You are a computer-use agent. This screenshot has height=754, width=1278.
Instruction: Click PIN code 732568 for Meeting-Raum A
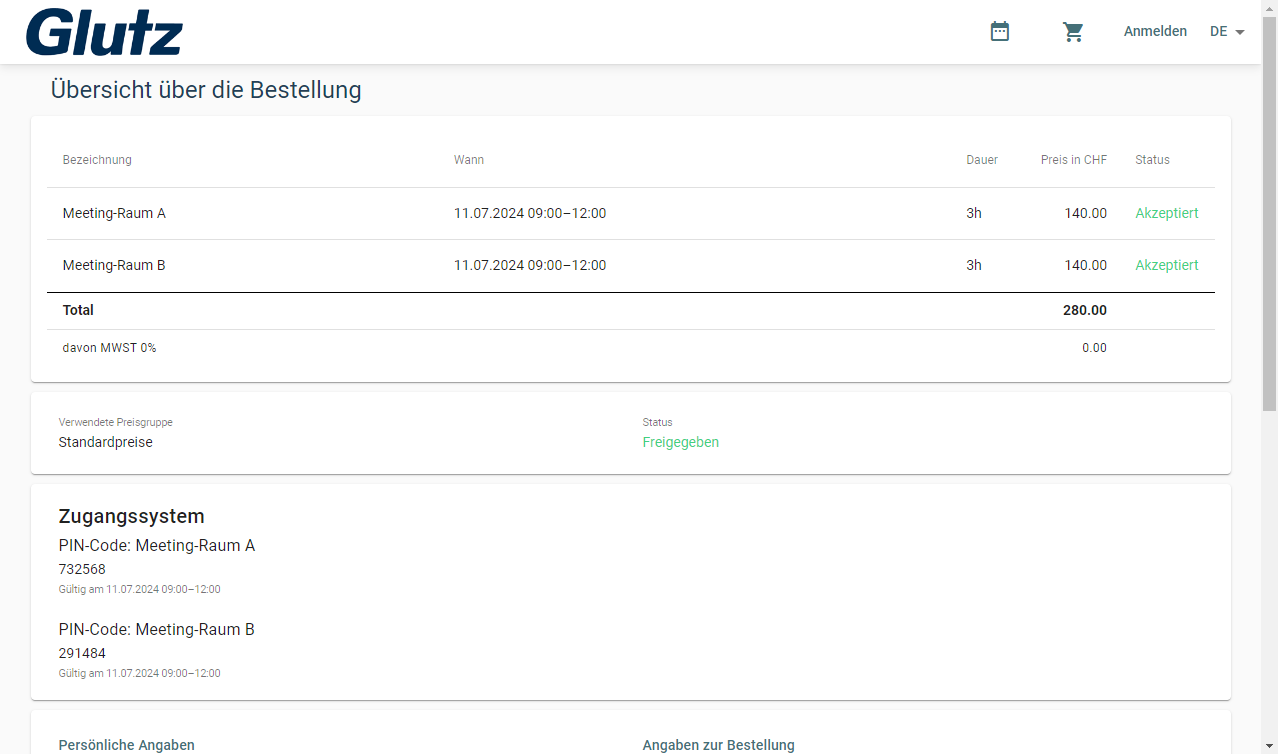[82, 569]
